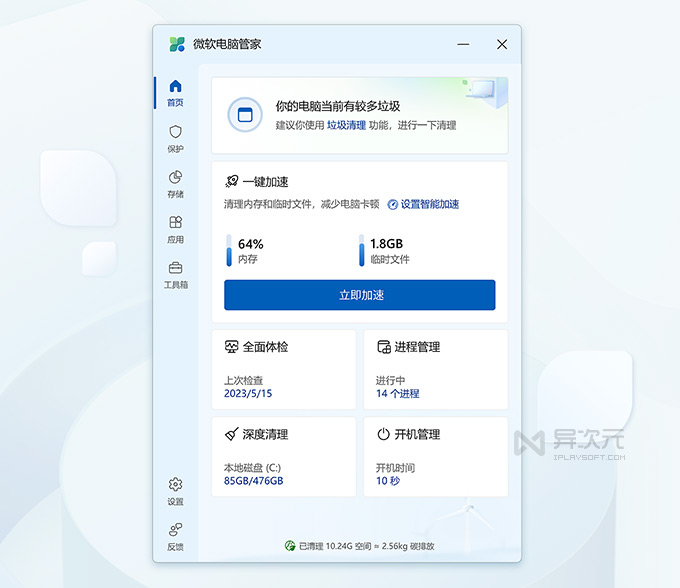Click the 立即加速 boost button

tap(360, 295)
